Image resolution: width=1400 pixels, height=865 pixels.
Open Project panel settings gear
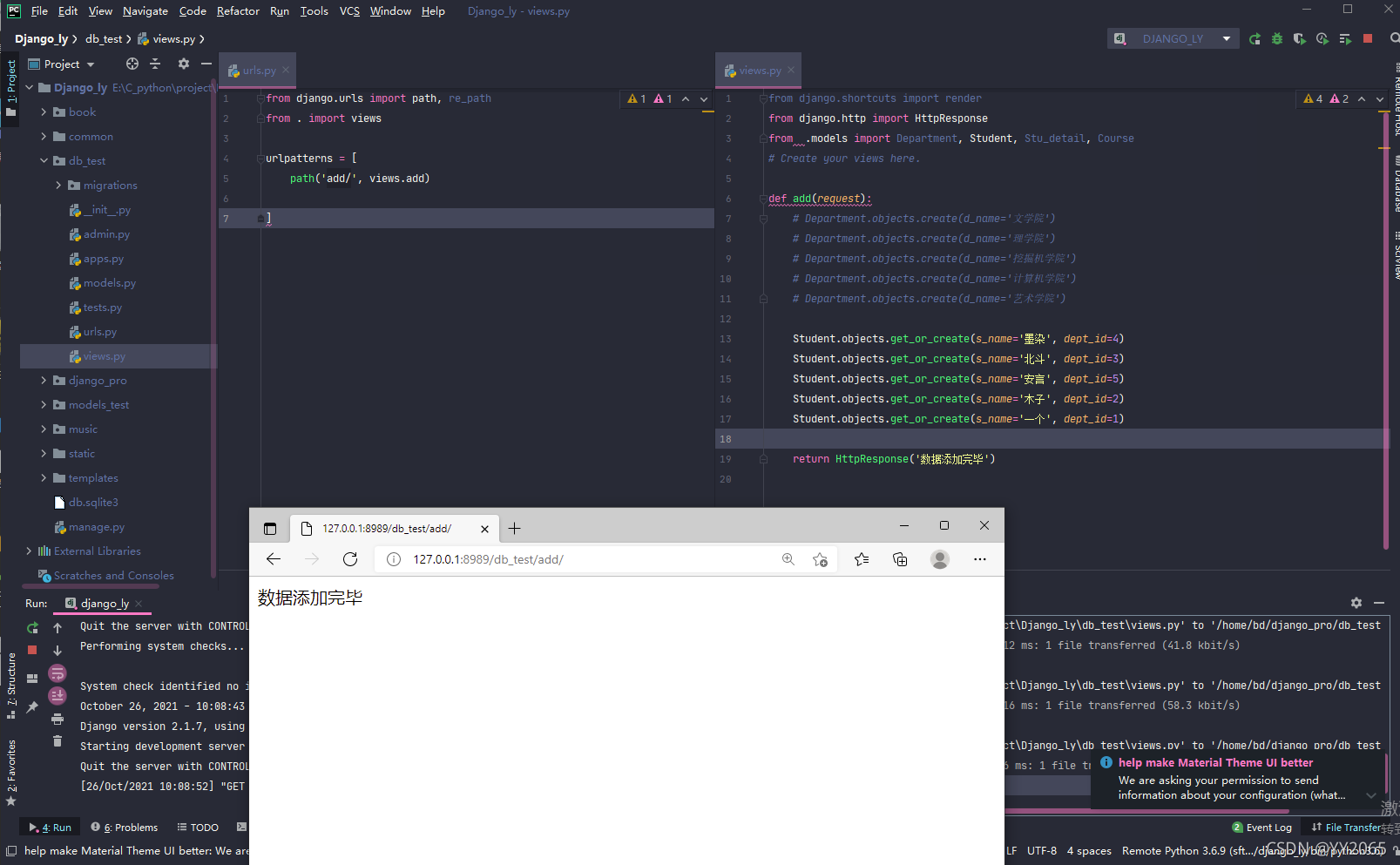pos(183,64)
